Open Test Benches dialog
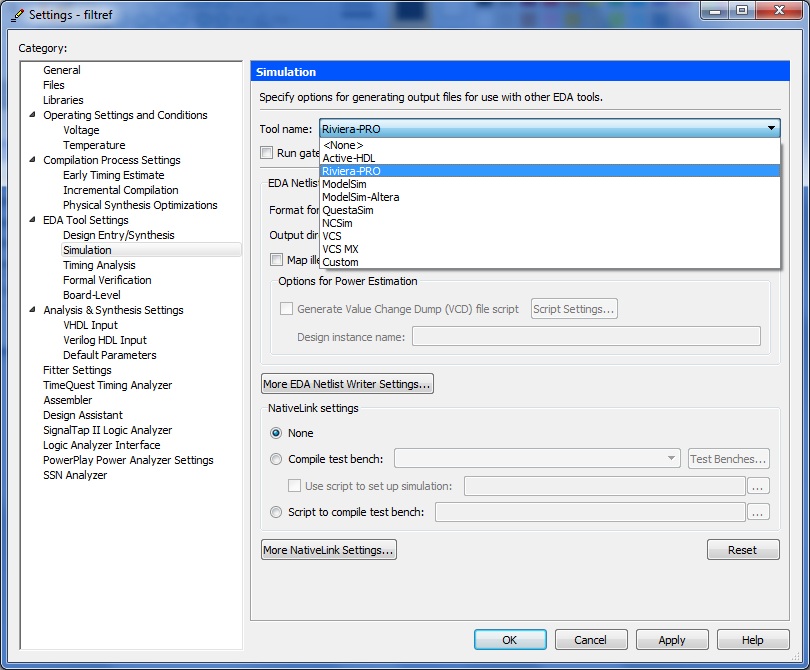 728,459
